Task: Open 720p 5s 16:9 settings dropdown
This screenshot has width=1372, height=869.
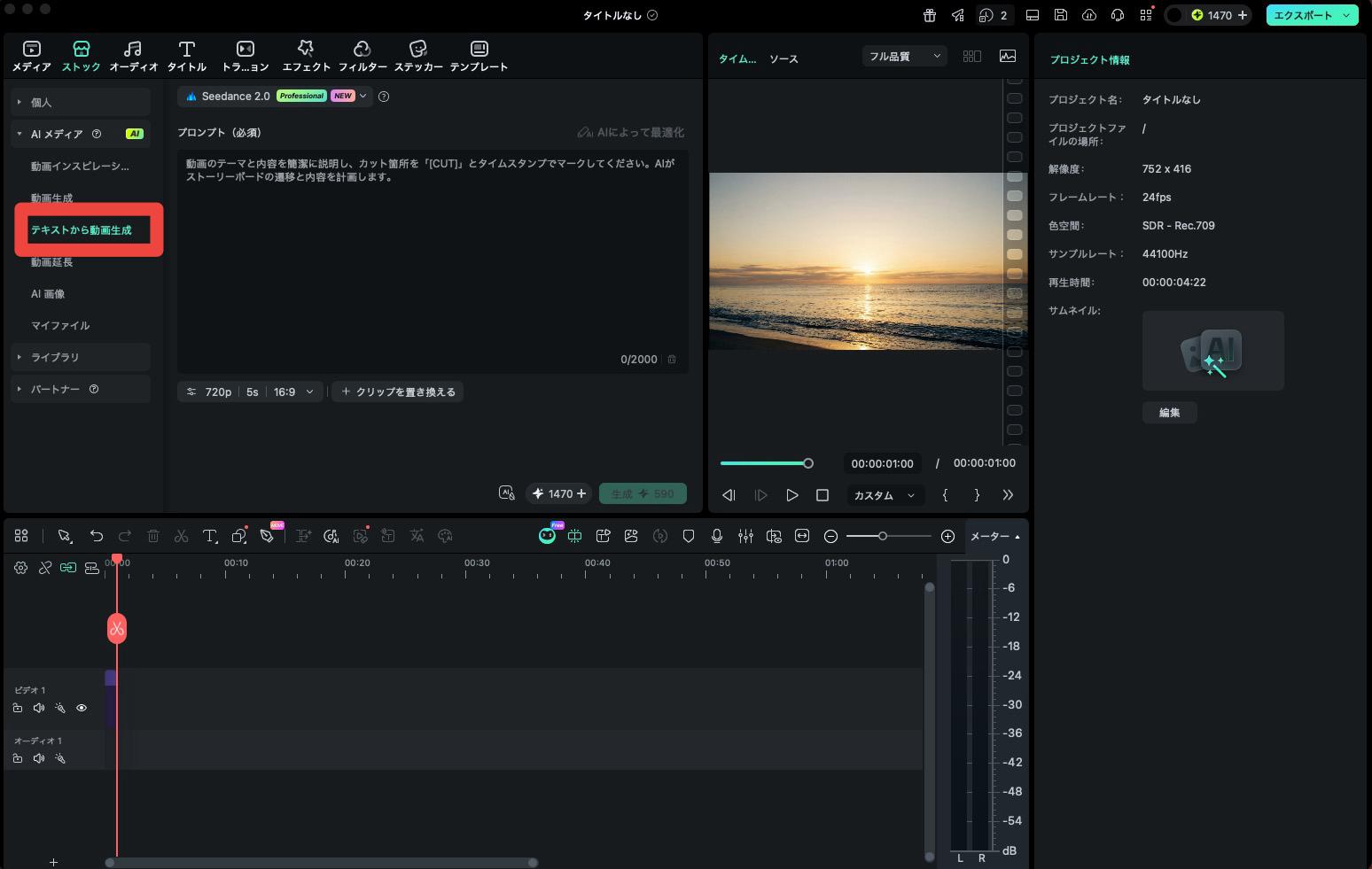Action: [x=251, y=392]
